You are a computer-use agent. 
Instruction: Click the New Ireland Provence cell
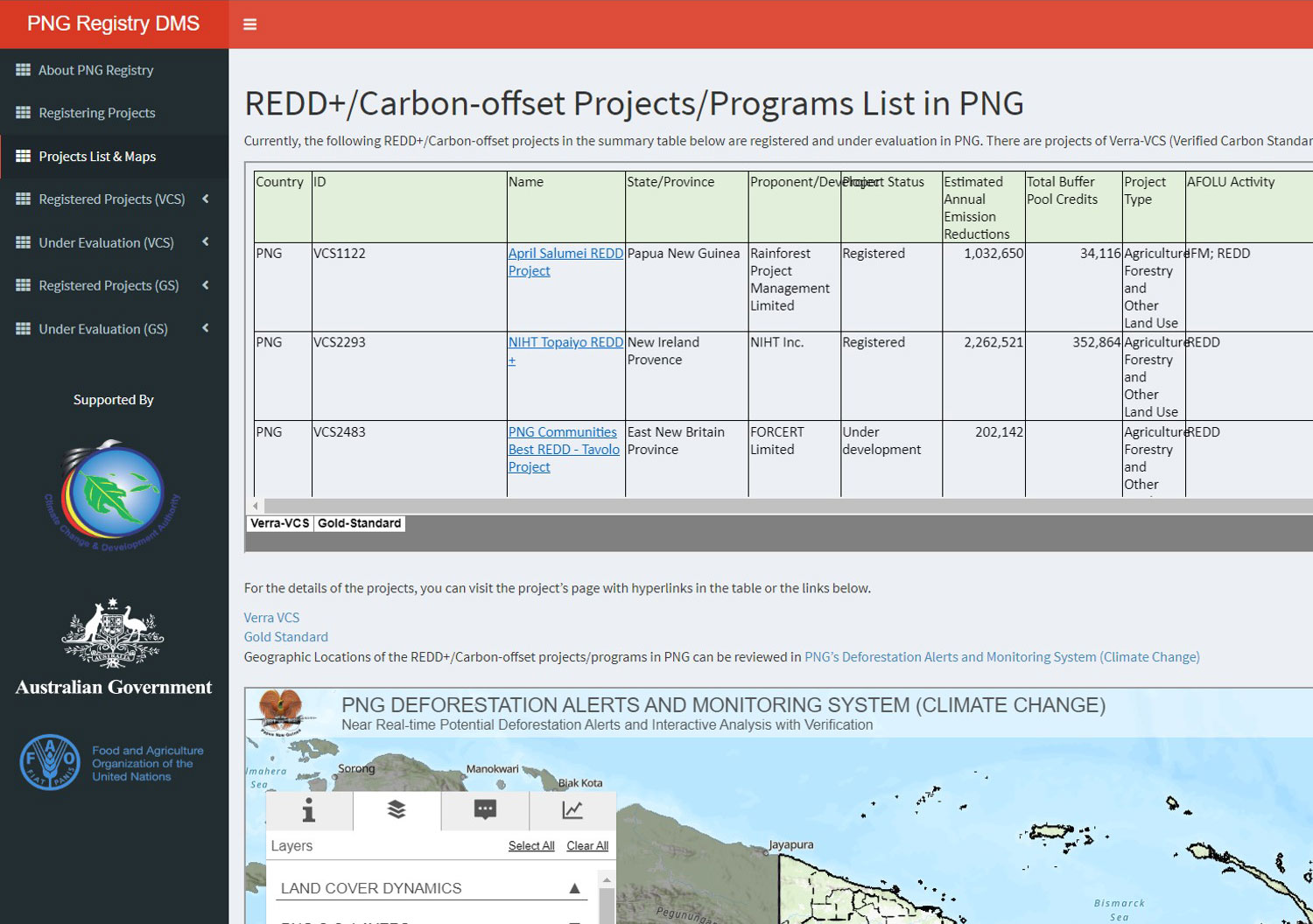686,376
